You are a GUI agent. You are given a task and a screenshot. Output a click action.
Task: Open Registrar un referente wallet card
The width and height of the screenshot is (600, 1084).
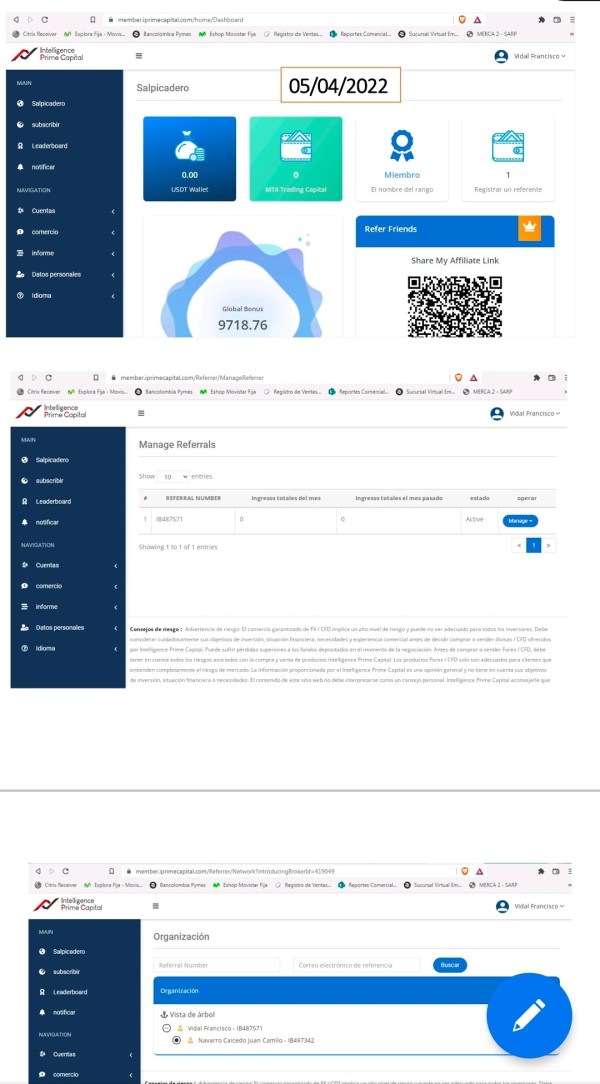[508, 158]
